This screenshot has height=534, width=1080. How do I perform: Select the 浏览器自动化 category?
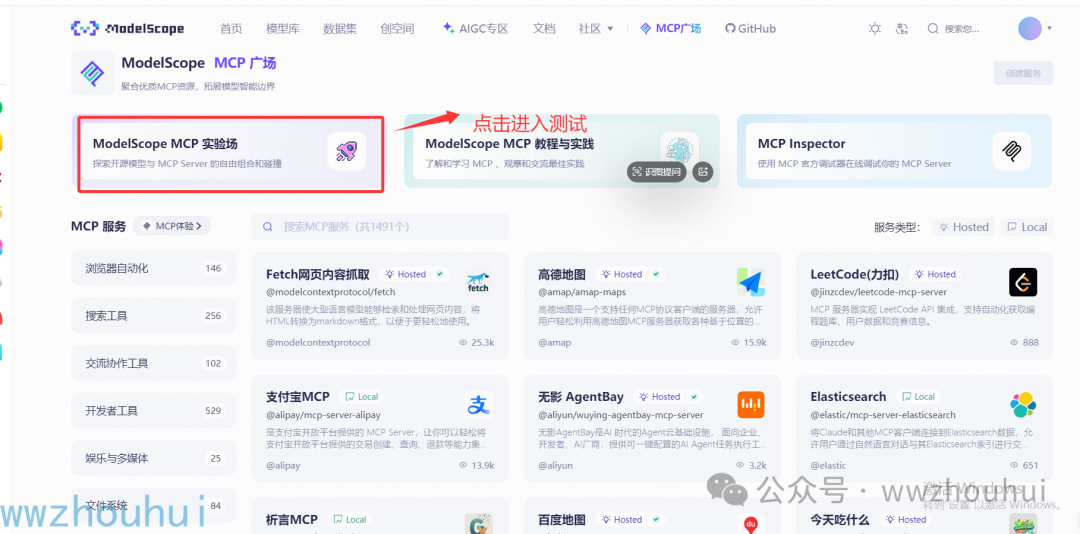coord(153,268)
